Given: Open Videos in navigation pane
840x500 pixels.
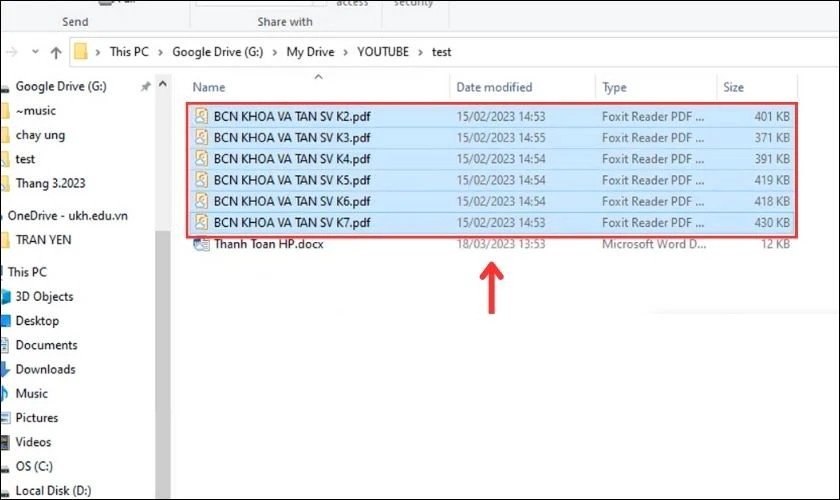Looking at the screenshot, I should tap(33, 442).
